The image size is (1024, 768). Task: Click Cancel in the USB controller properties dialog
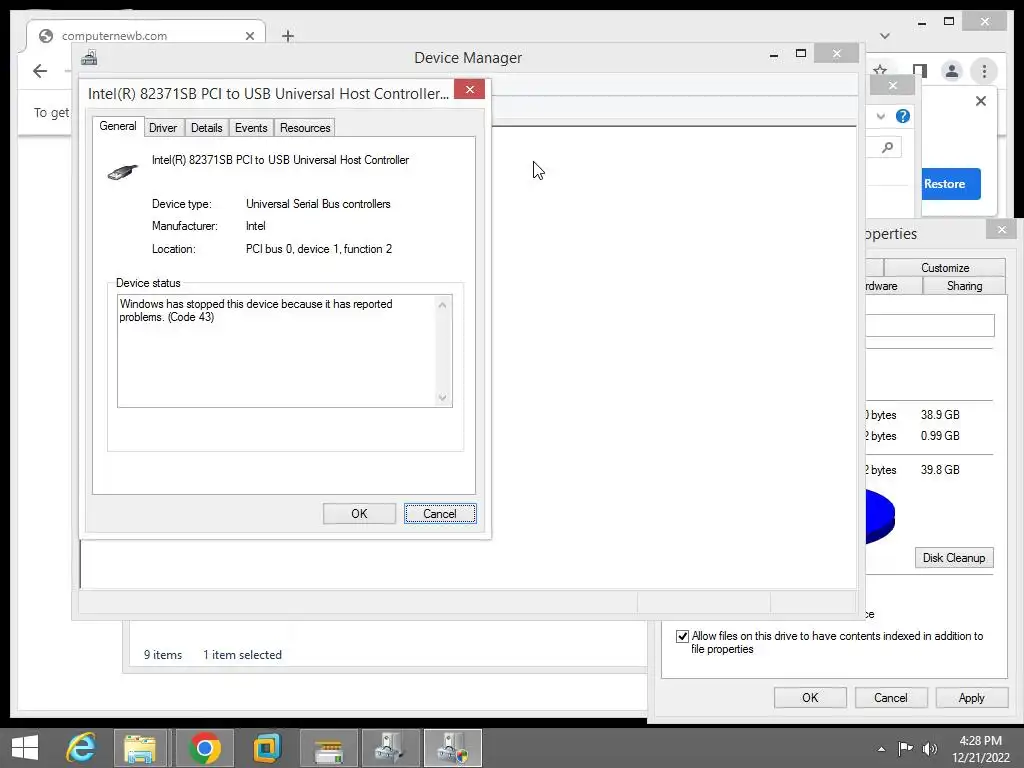coord(440,513)
